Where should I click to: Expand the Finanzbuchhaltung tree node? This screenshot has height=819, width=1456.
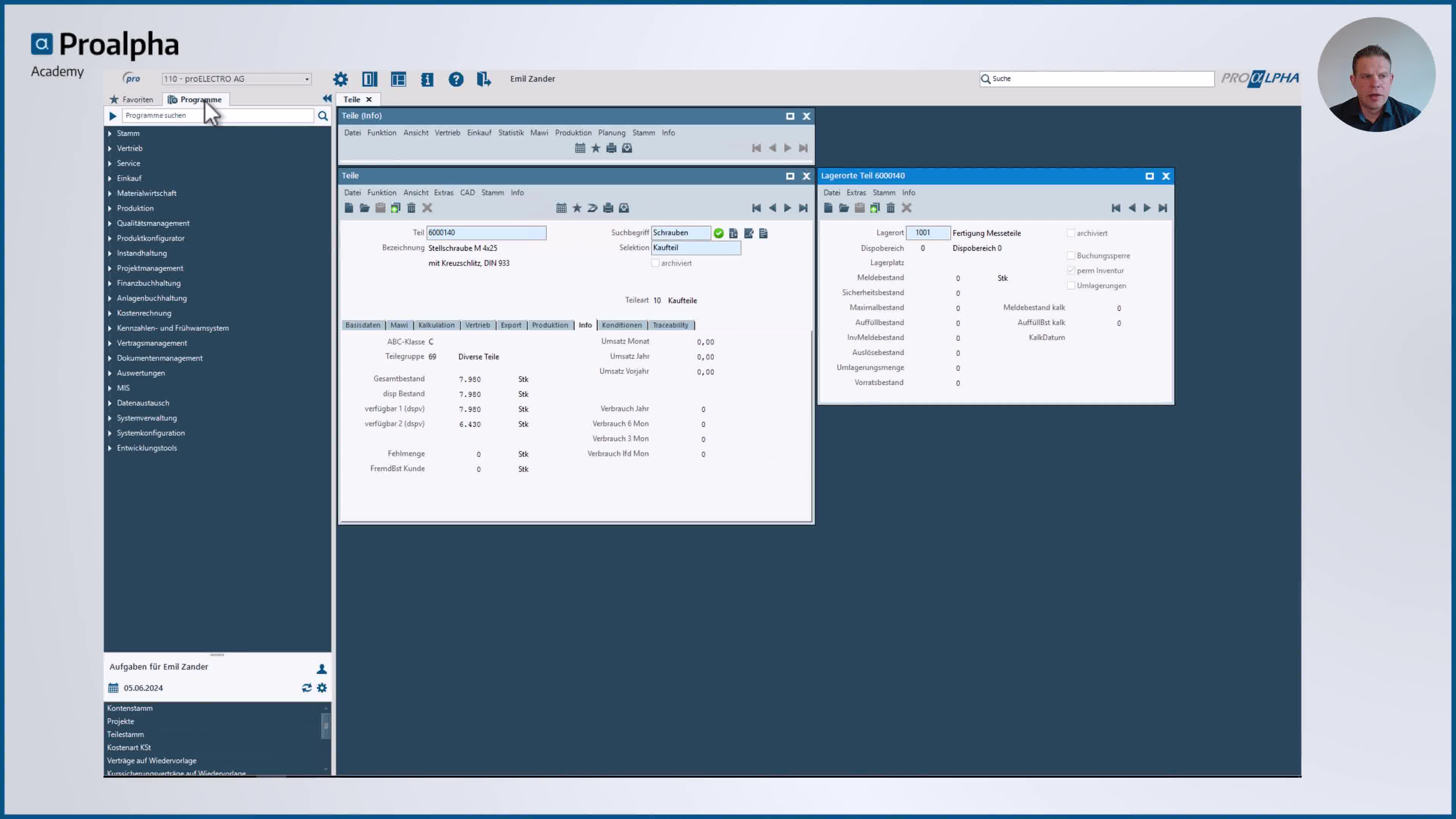pyautogui.click(x=110, y=283)
